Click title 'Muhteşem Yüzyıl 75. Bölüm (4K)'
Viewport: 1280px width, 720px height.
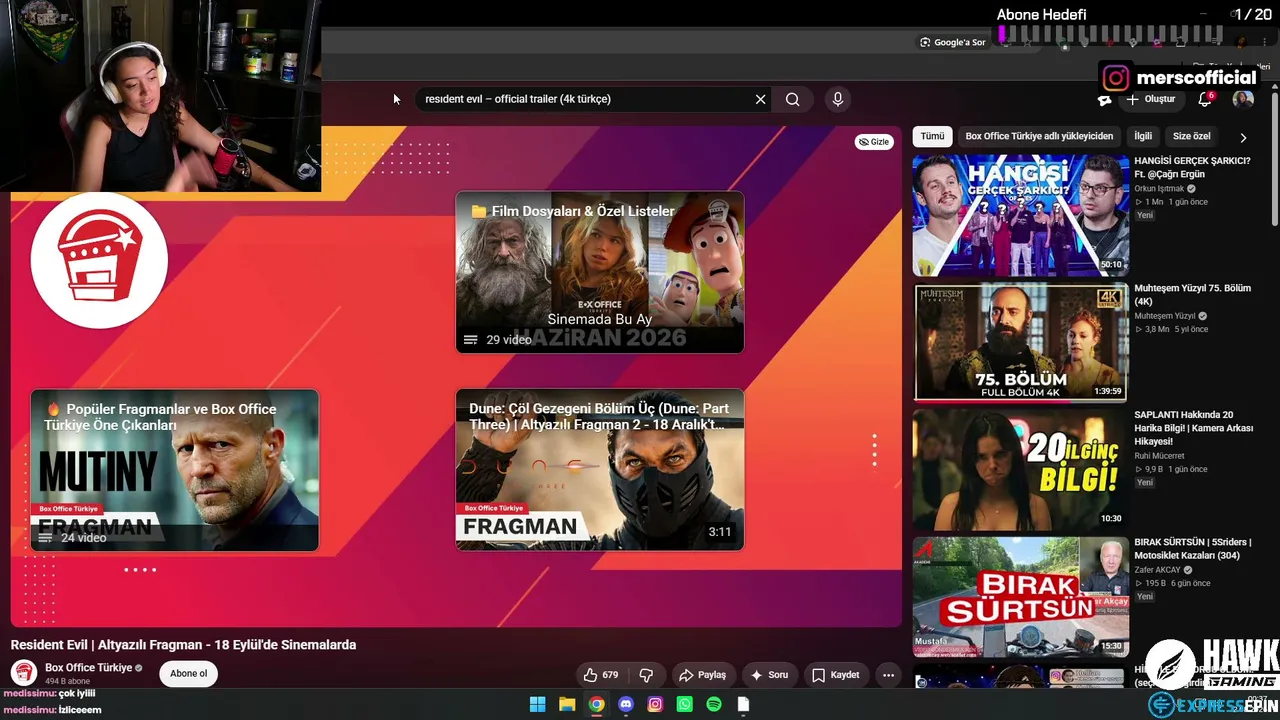point(1192,294)
